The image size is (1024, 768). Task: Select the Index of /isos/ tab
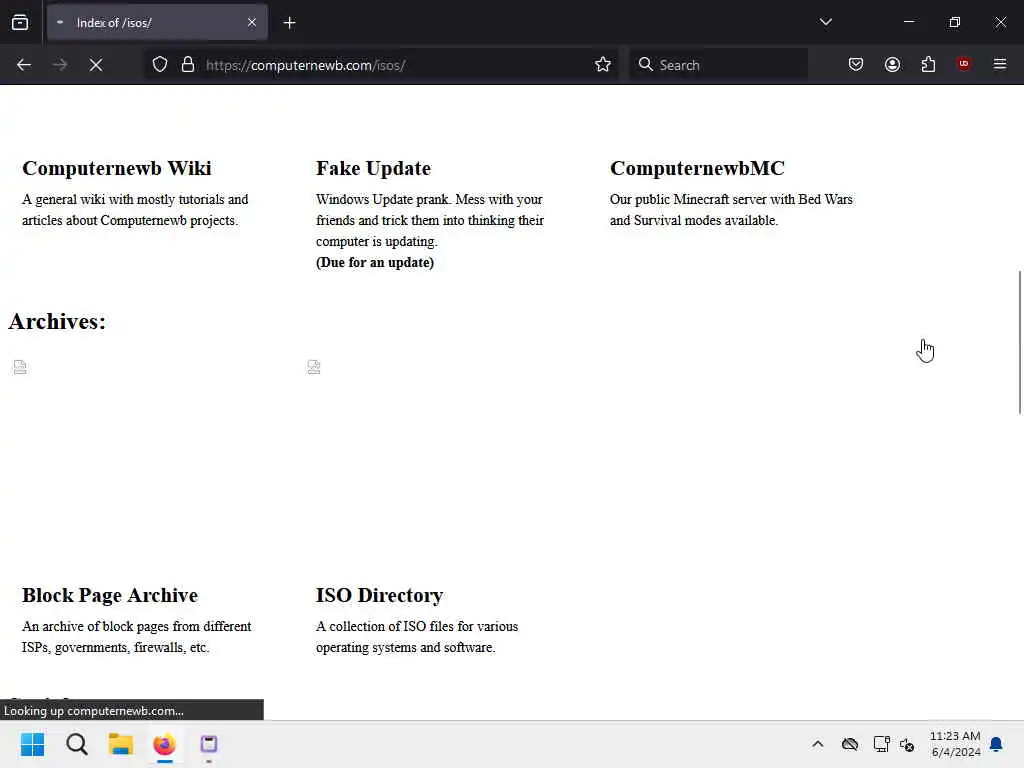(x=157, y=23)
